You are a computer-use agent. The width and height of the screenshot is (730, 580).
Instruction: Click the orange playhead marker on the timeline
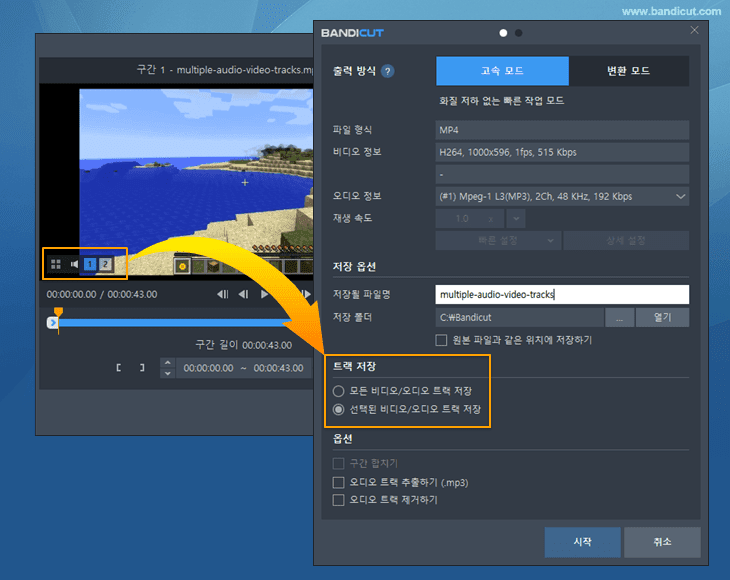pyautogui.click(x=58, y=312)
